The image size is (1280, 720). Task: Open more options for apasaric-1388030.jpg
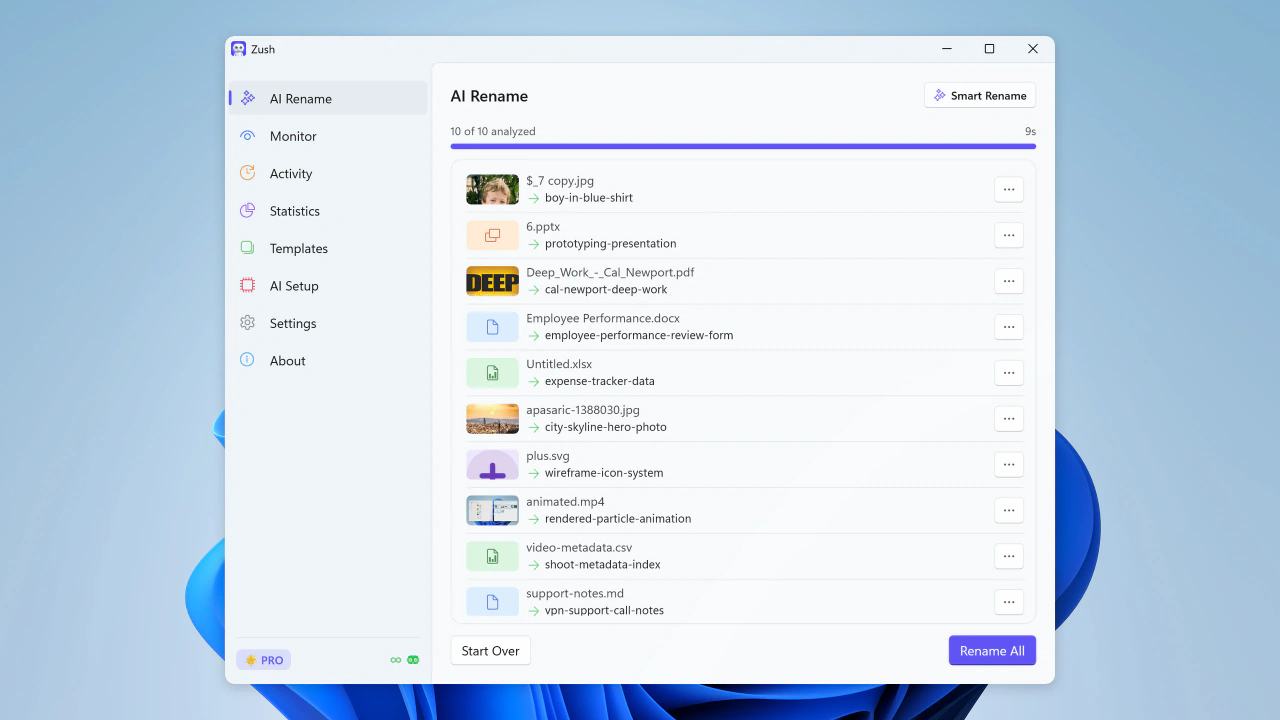[x=1009, y=418]
